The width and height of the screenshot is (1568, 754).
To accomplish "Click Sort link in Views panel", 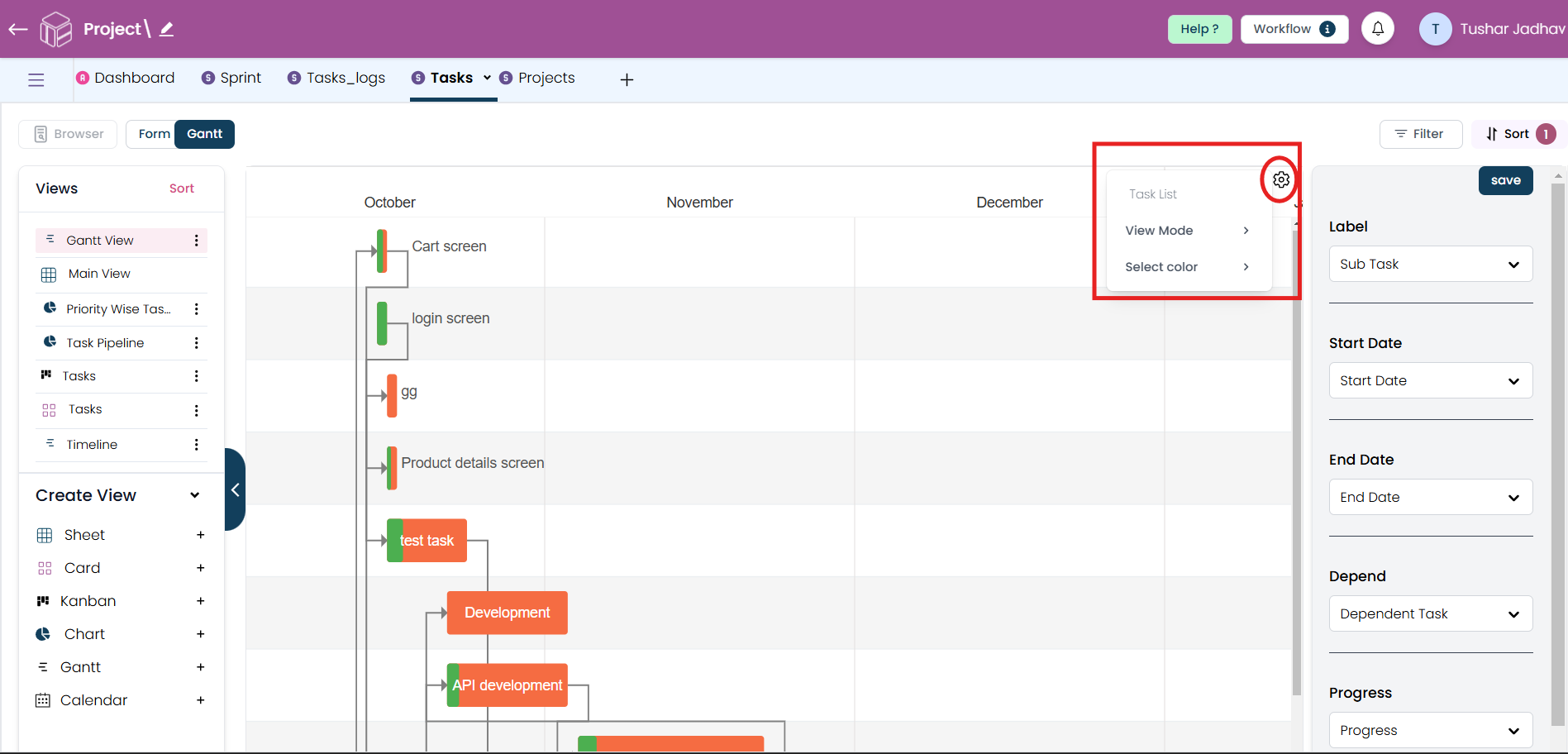I will [182, 188].
